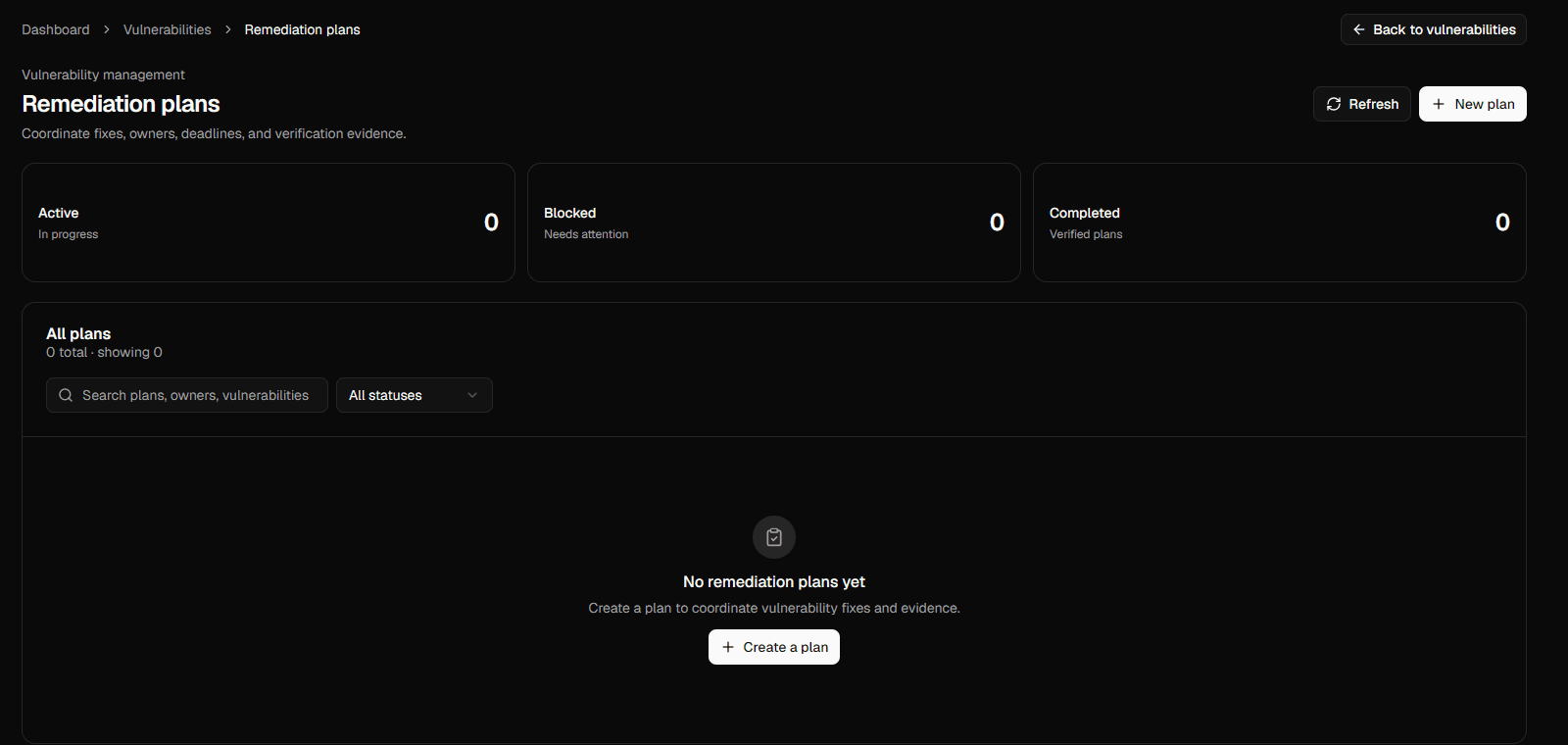1568x745 pixels.
Task: Open the Dashboard breadcrumb link
Action: pos(56,29)
